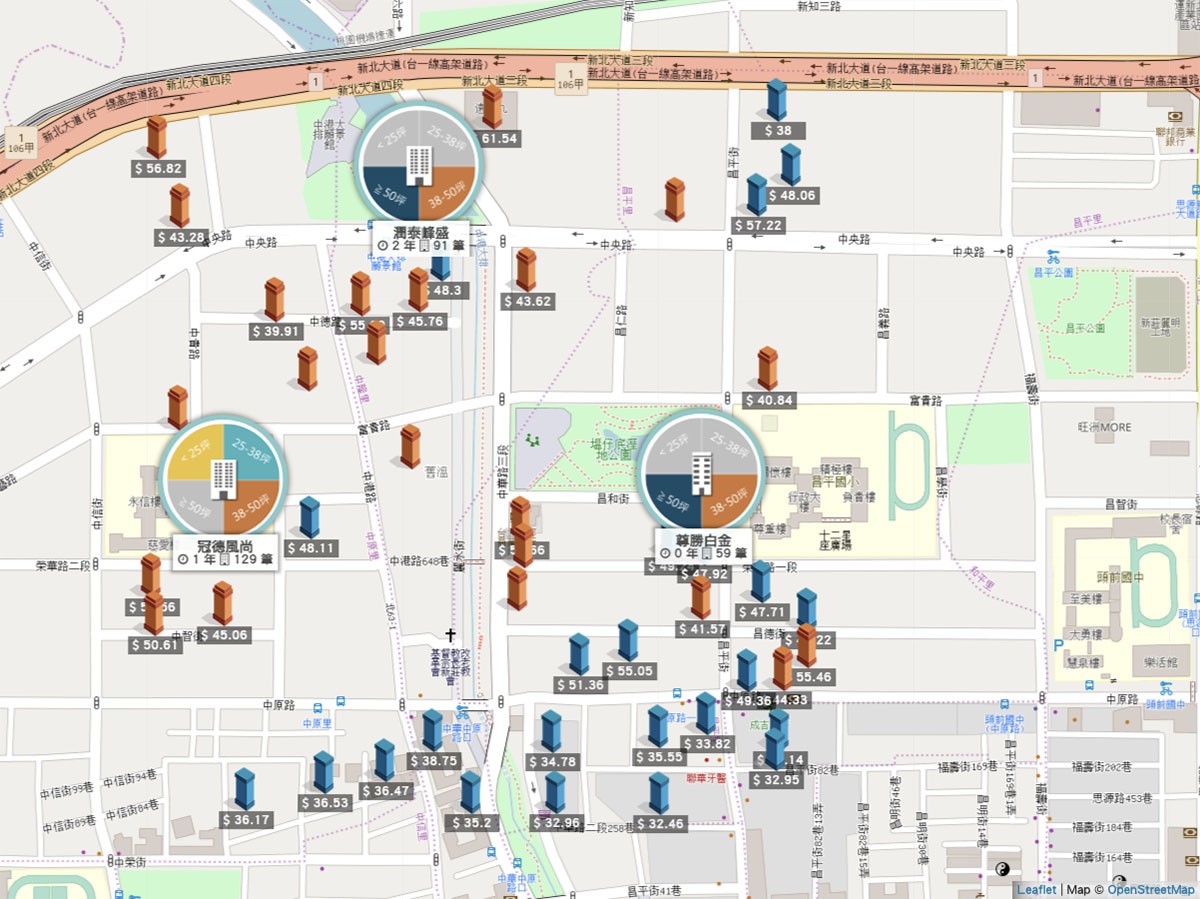Screen dimensions: 1200x899
Task: Select the orange marker priced $ 45.06
Action: pyautogui.click(x=222, y=604)
